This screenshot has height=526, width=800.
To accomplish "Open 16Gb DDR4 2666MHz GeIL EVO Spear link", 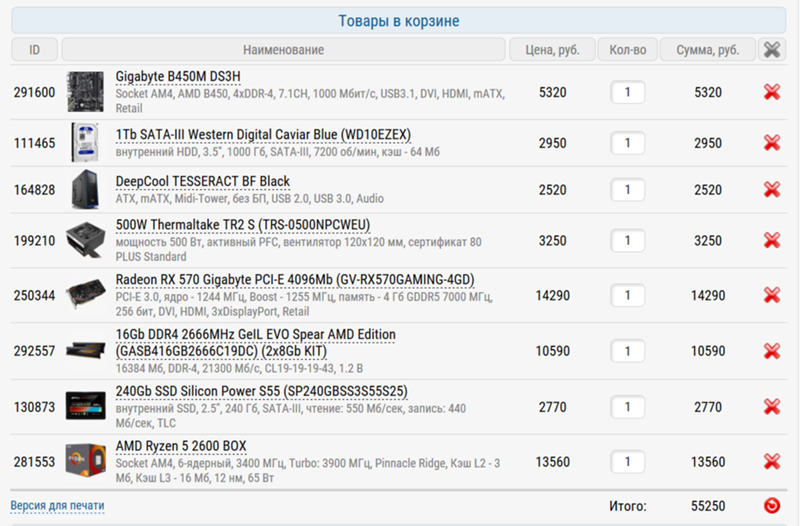I will [x=255, y=343].
